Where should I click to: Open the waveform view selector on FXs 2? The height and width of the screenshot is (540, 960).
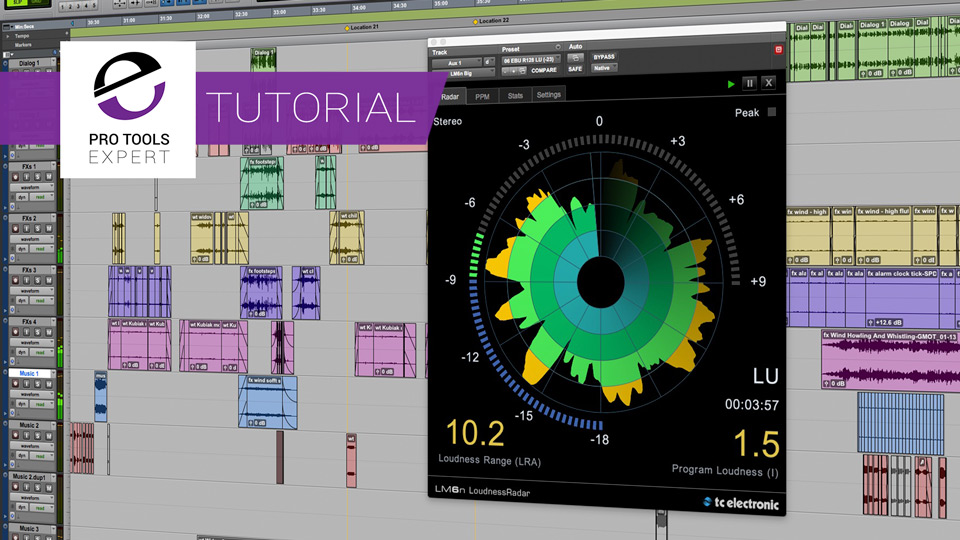pos(32,239)
